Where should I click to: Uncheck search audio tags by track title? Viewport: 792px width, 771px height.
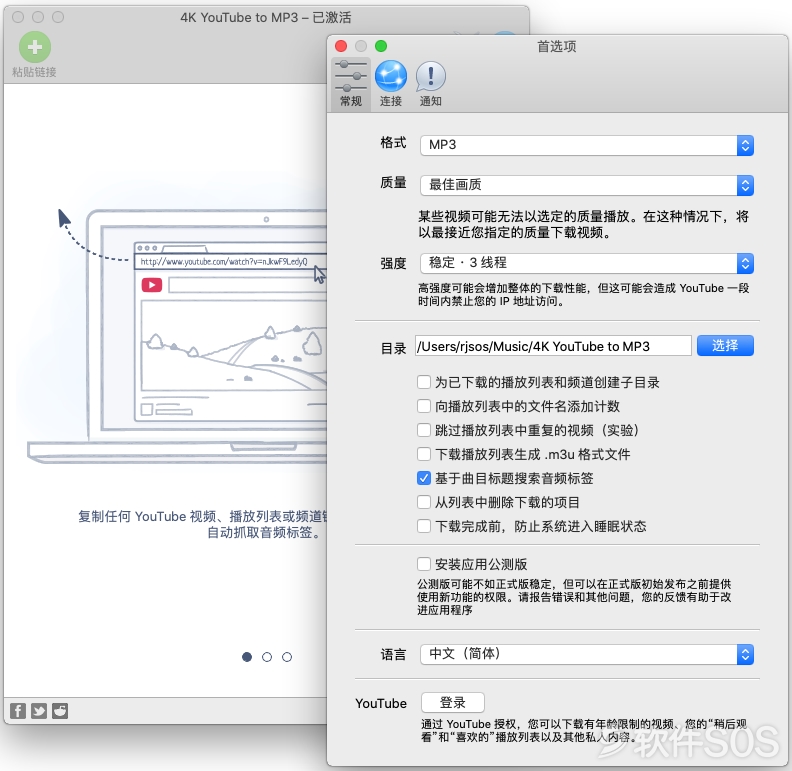(424, 478)
